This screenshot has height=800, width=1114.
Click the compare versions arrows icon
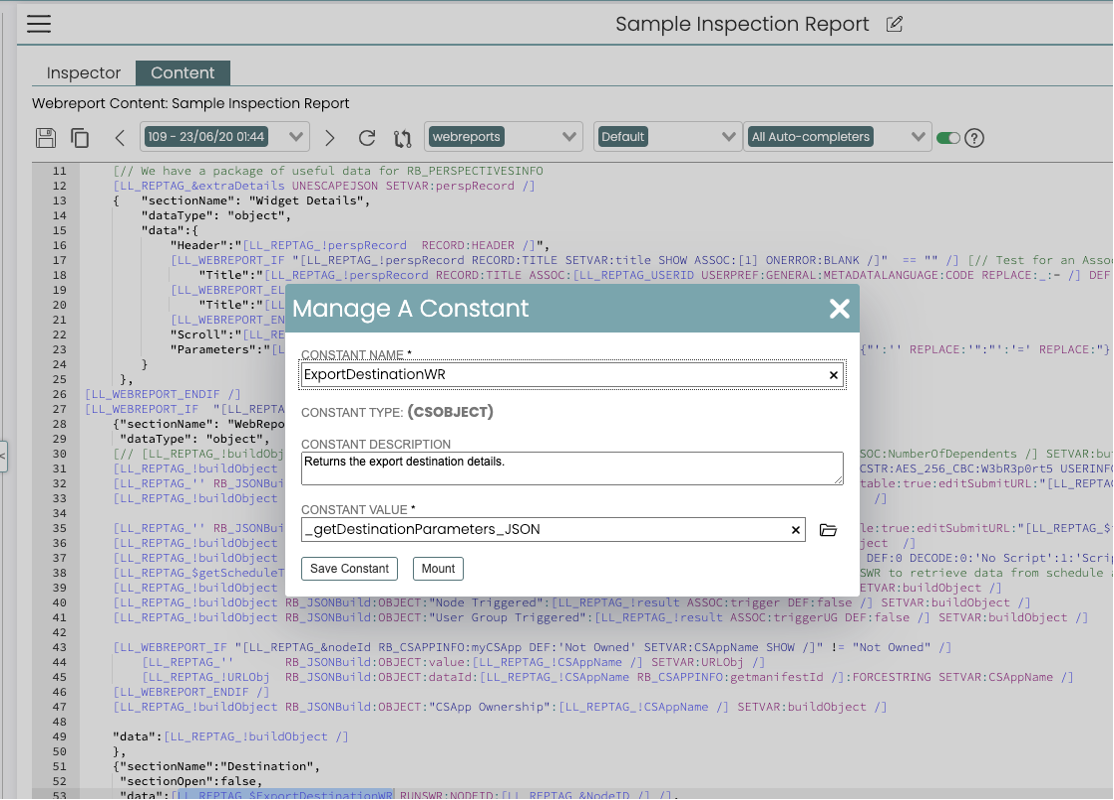tap(402, 138)
